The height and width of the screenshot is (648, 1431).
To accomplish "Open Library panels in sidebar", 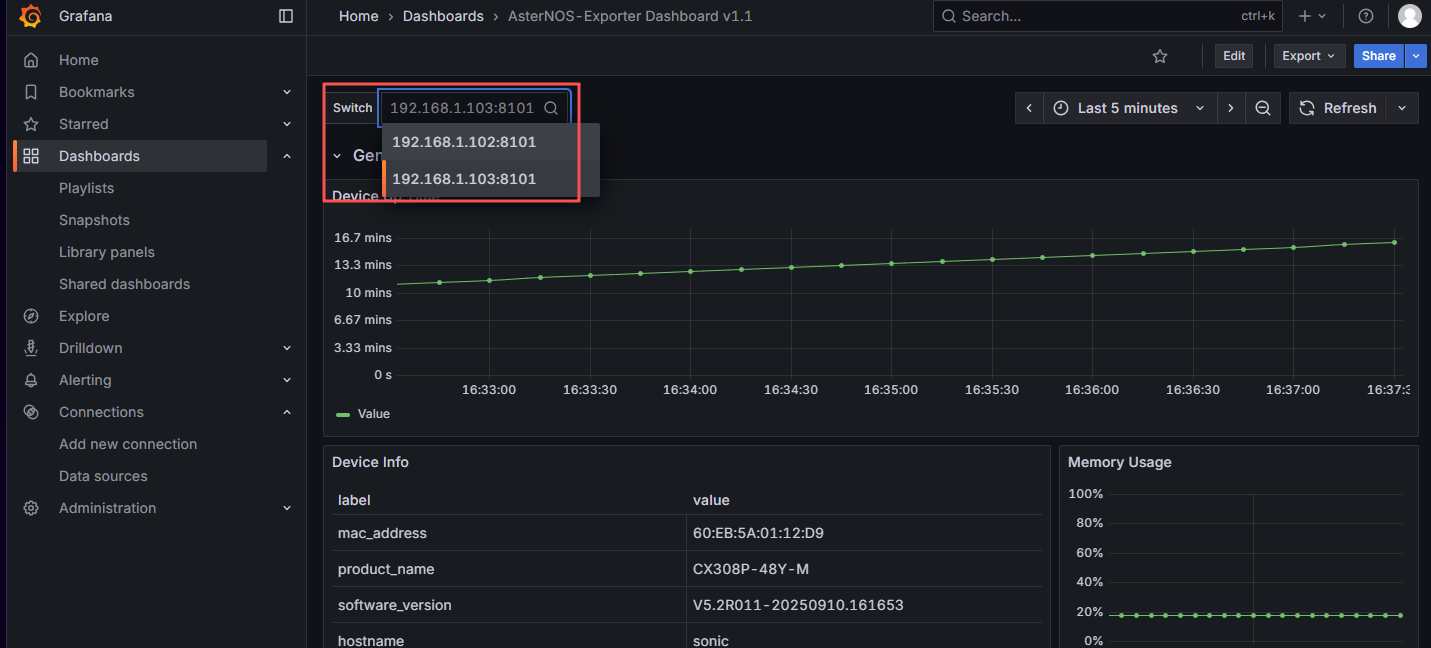I will 107,252.
